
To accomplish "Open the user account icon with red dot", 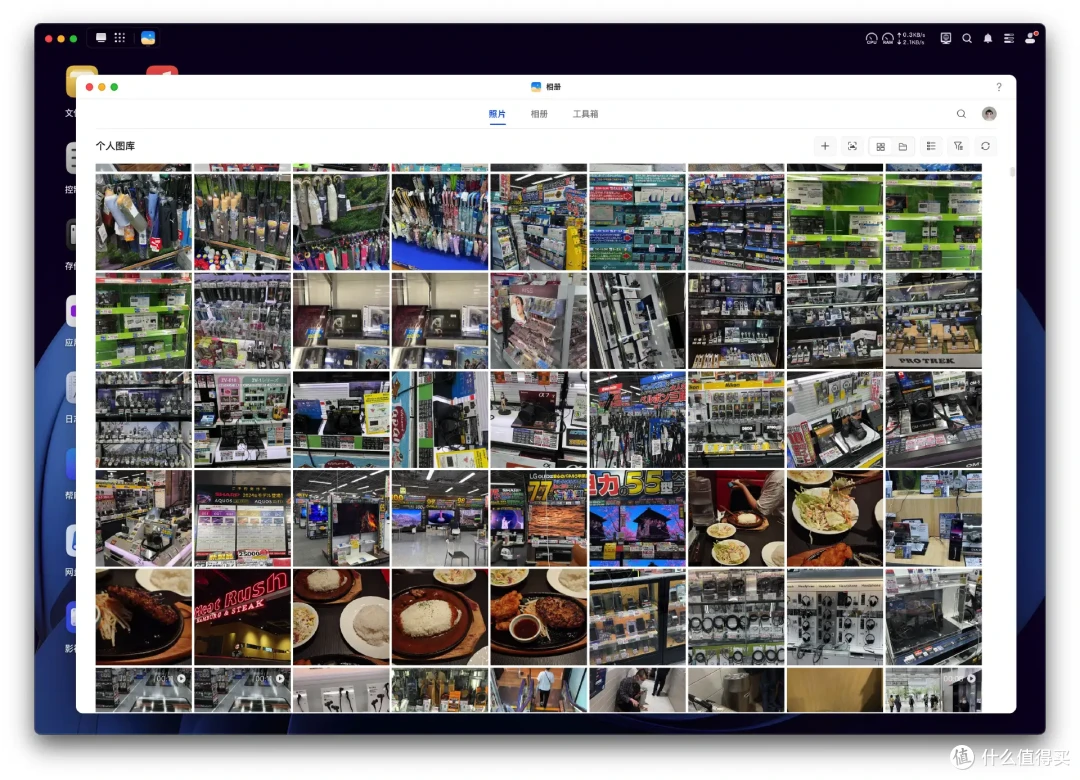I will coord(1031,38).
